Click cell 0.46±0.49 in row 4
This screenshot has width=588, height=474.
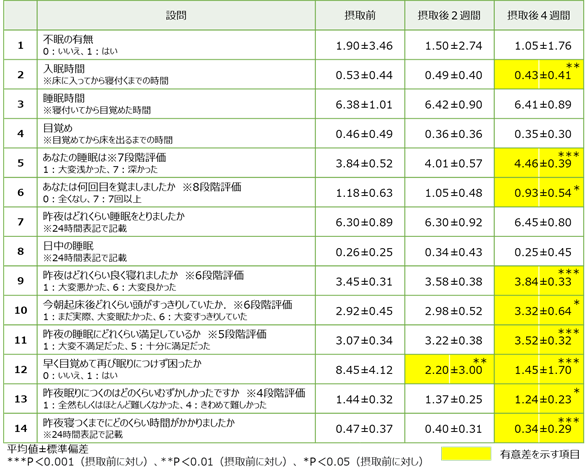[x=360, y=134]
